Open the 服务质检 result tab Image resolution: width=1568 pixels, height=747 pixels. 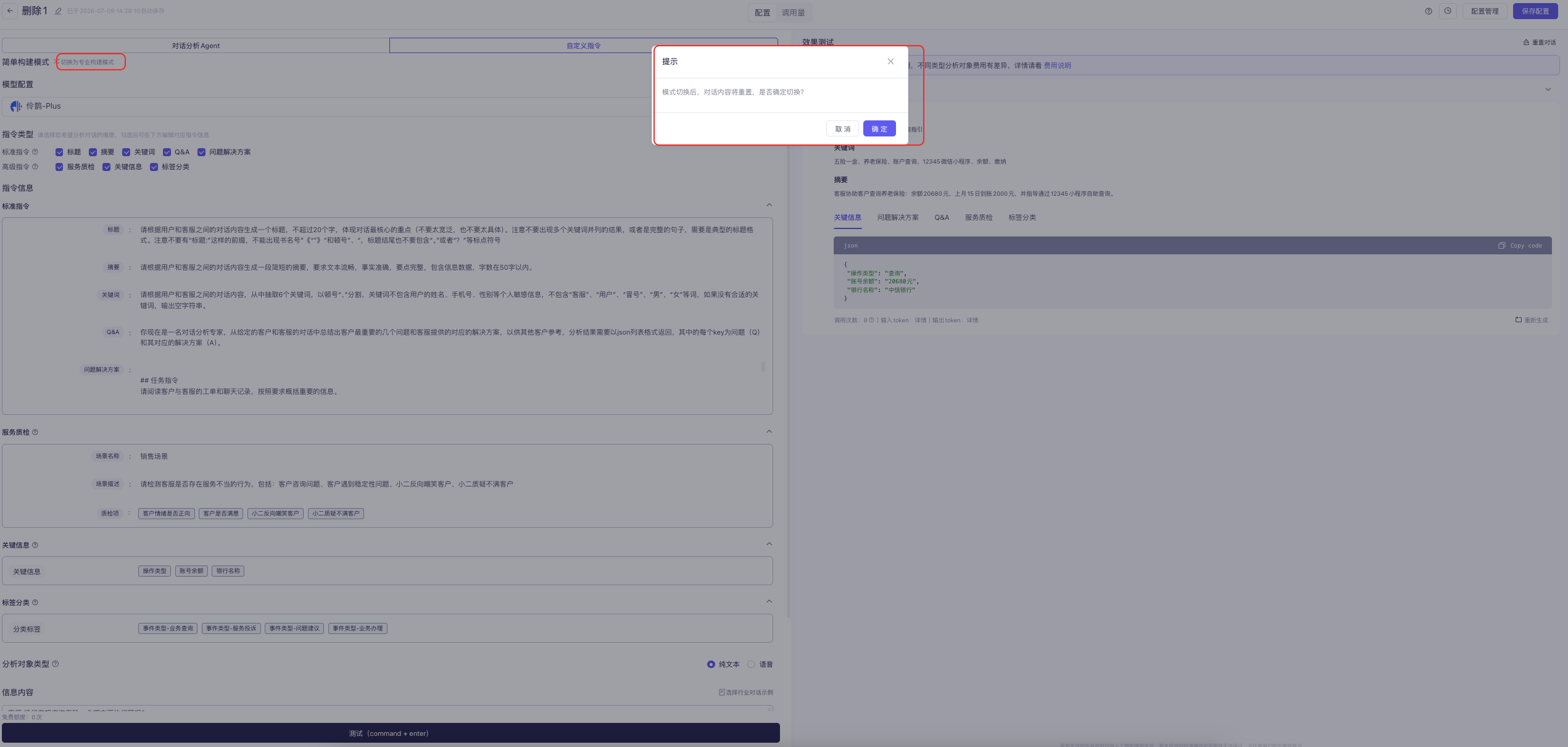click(979, 217)
